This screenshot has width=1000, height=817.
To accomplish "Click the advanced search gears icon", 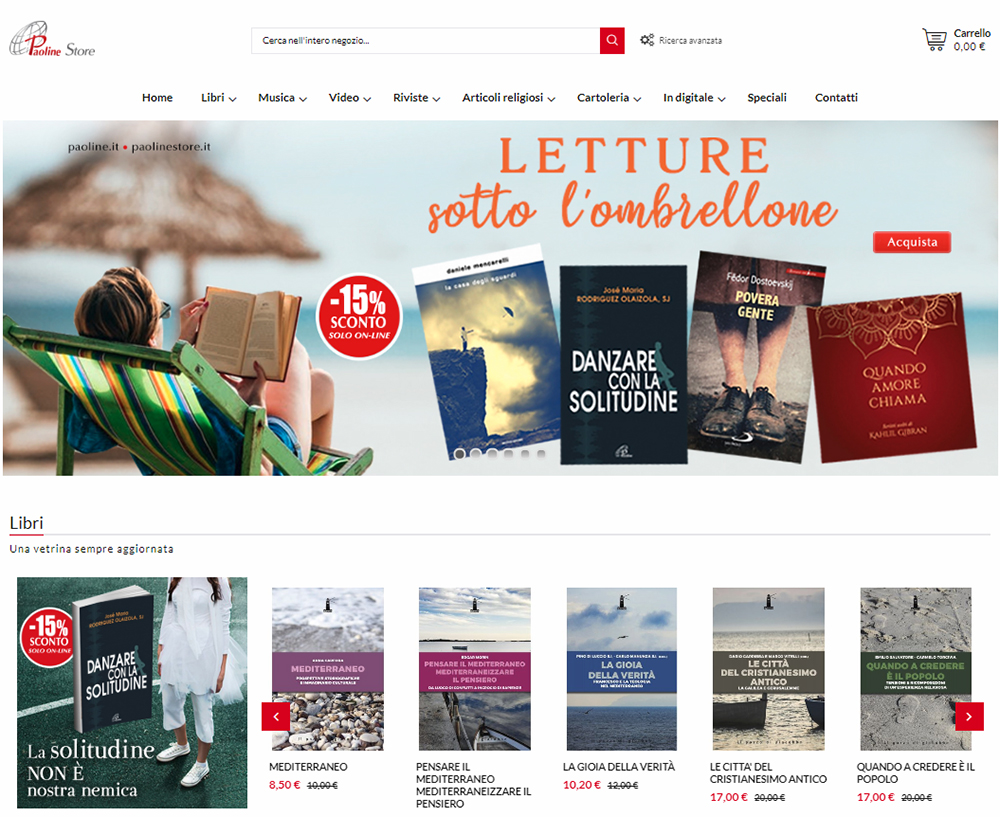I will [x=647, y=40].
